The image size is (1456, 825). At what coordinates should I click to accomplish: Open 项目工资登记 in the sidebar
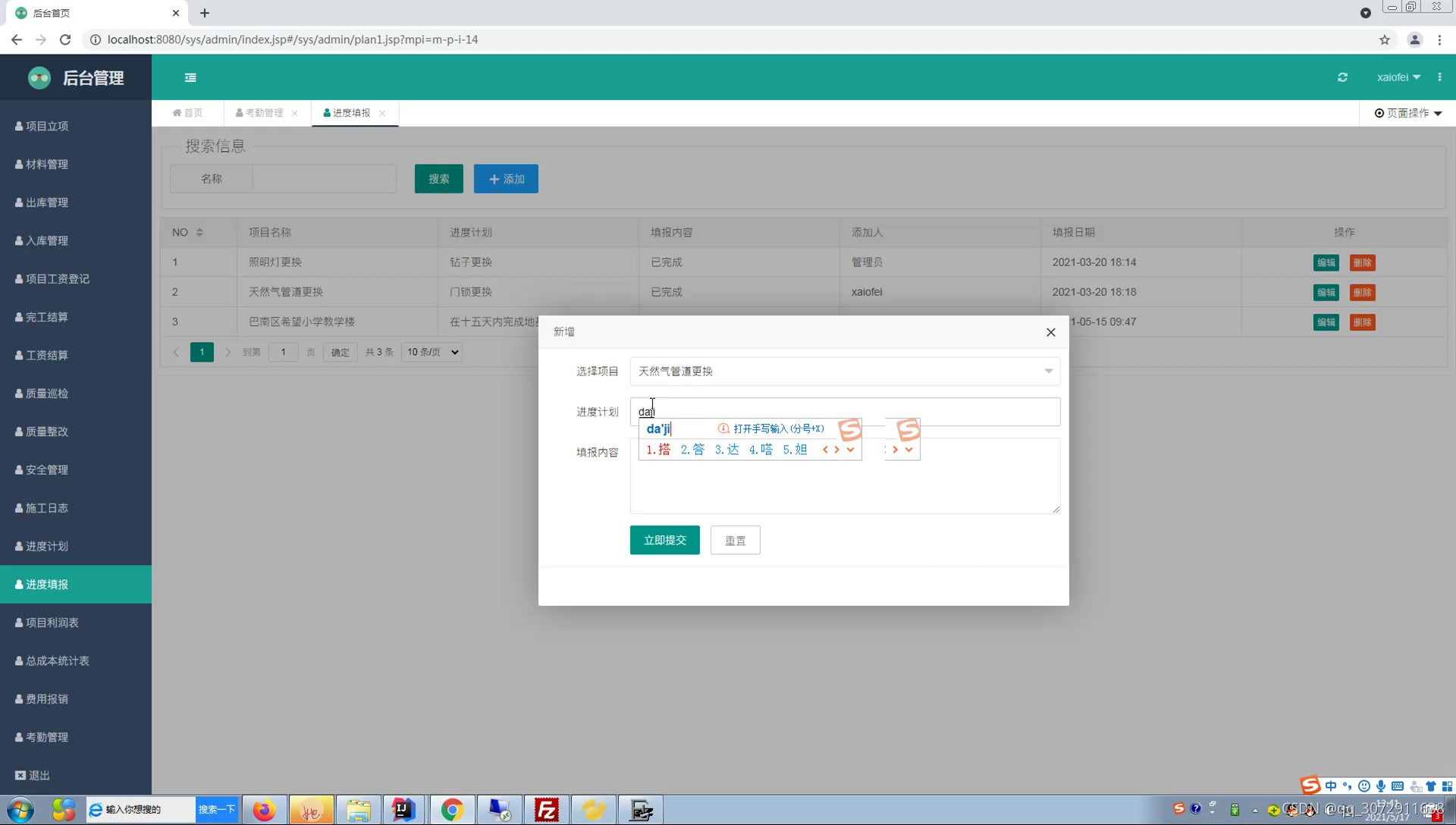[x=76, y=279]
